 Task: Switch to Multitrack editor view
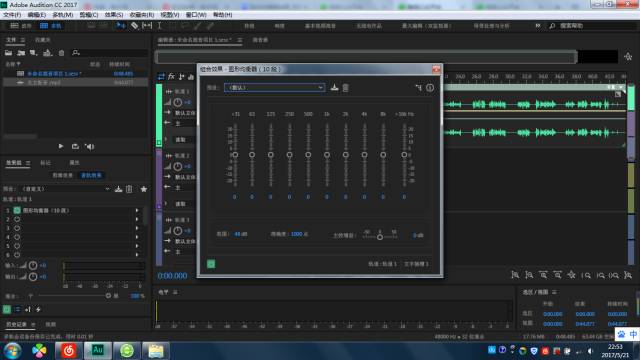(51, 26)
